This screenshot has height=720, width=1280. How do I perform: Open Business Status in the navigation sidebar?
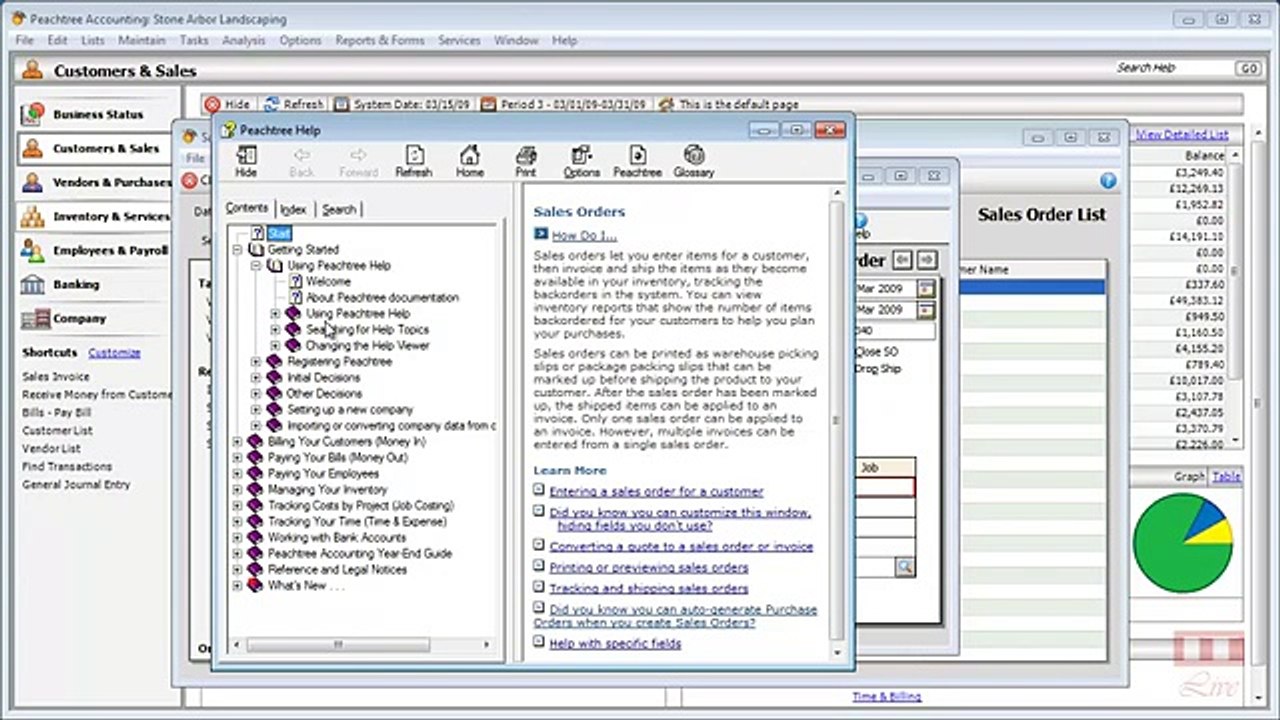(x=98, y=114)
